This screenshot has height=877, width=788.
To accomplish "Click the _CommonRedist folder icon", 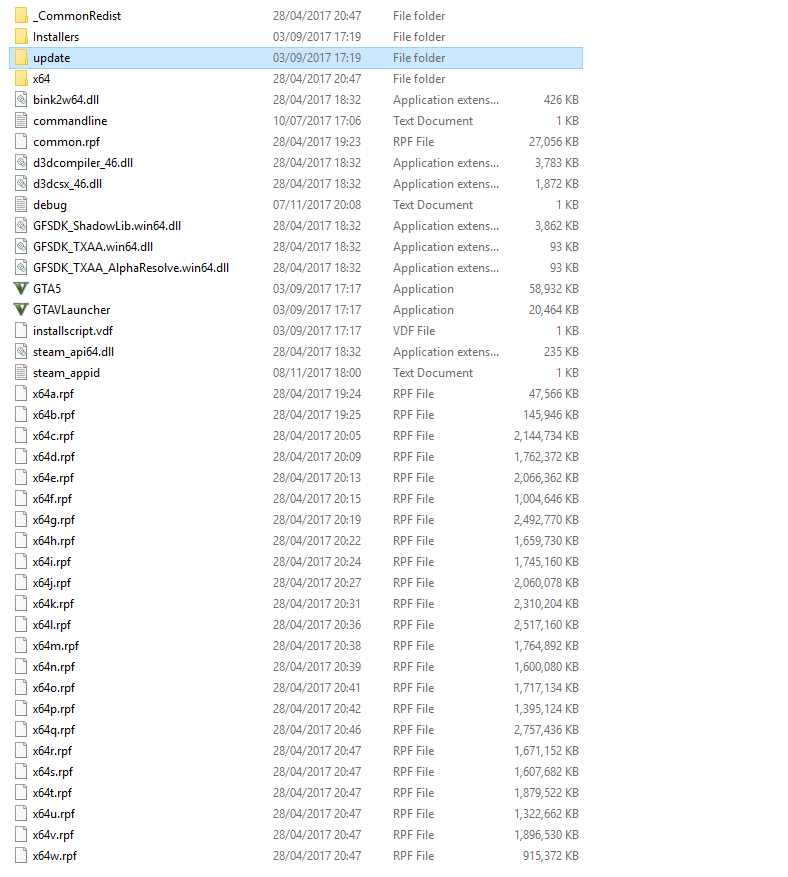I will coord(21,16).
